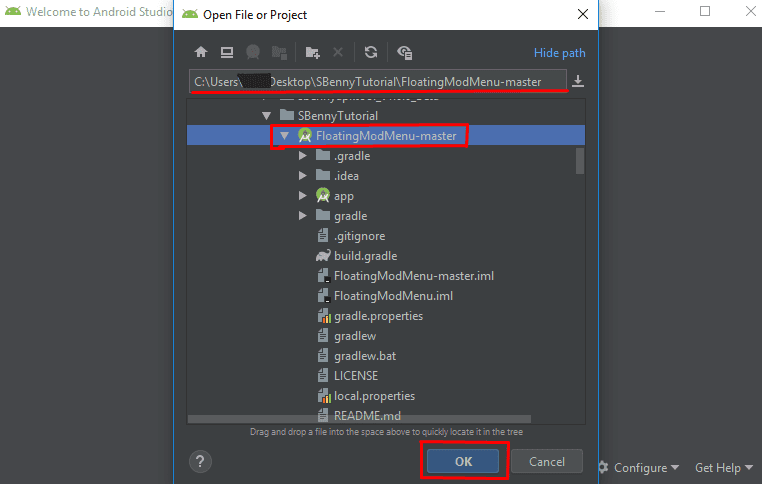Click the Delete toolbar icon
This screenshot has width=762, height=484.
click(x=338, y=52)
